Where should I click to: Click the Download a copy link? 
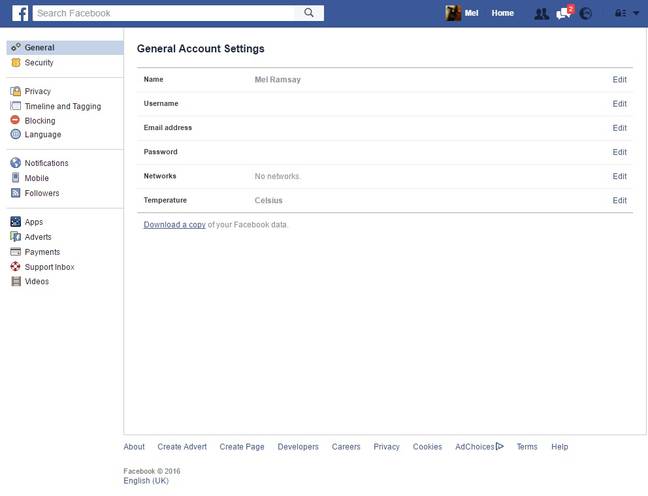click(x=174, y=224)
